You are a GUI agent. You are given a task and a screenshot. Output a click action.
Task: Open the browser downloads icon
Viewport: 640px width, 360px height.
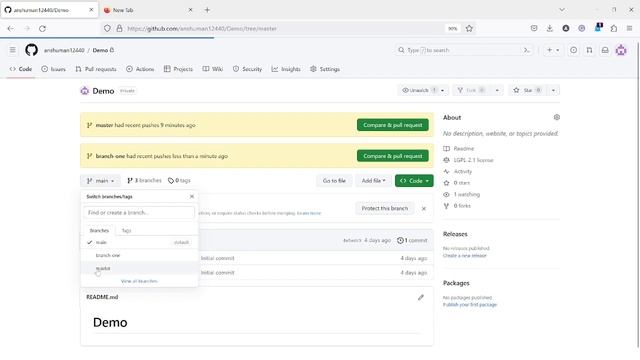(x=550, y=29)
